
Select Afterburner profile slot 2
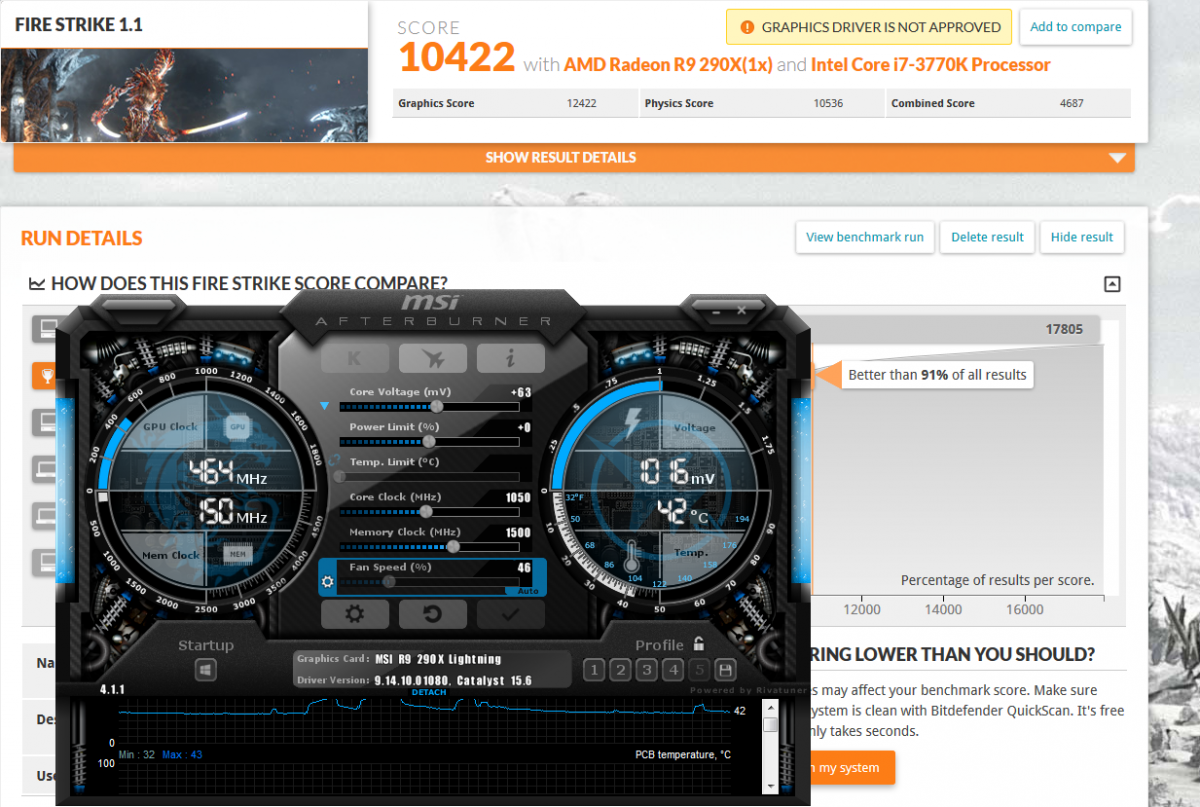(620, 670)
